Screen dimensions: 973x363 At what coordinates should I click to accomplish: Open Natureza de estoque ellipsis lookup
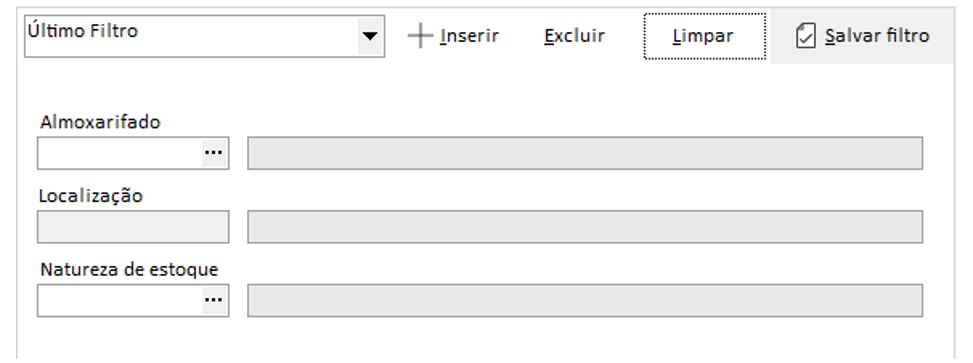[x=213, y=300]
